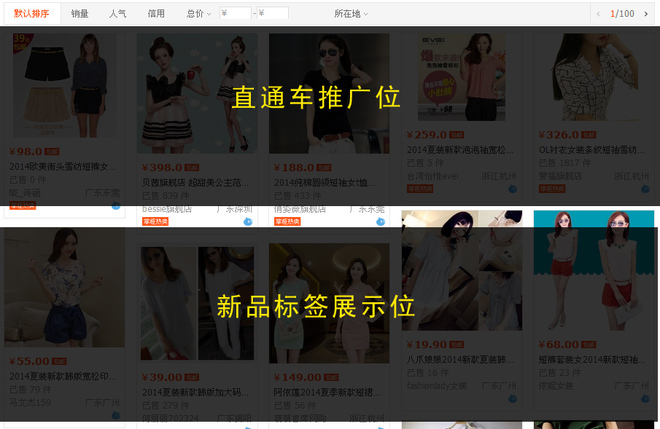Image resolution: width=660 pixels, height=429 pixels.
Task: Click orange badge beside ¥326.0 price
Action: [589, 135]
